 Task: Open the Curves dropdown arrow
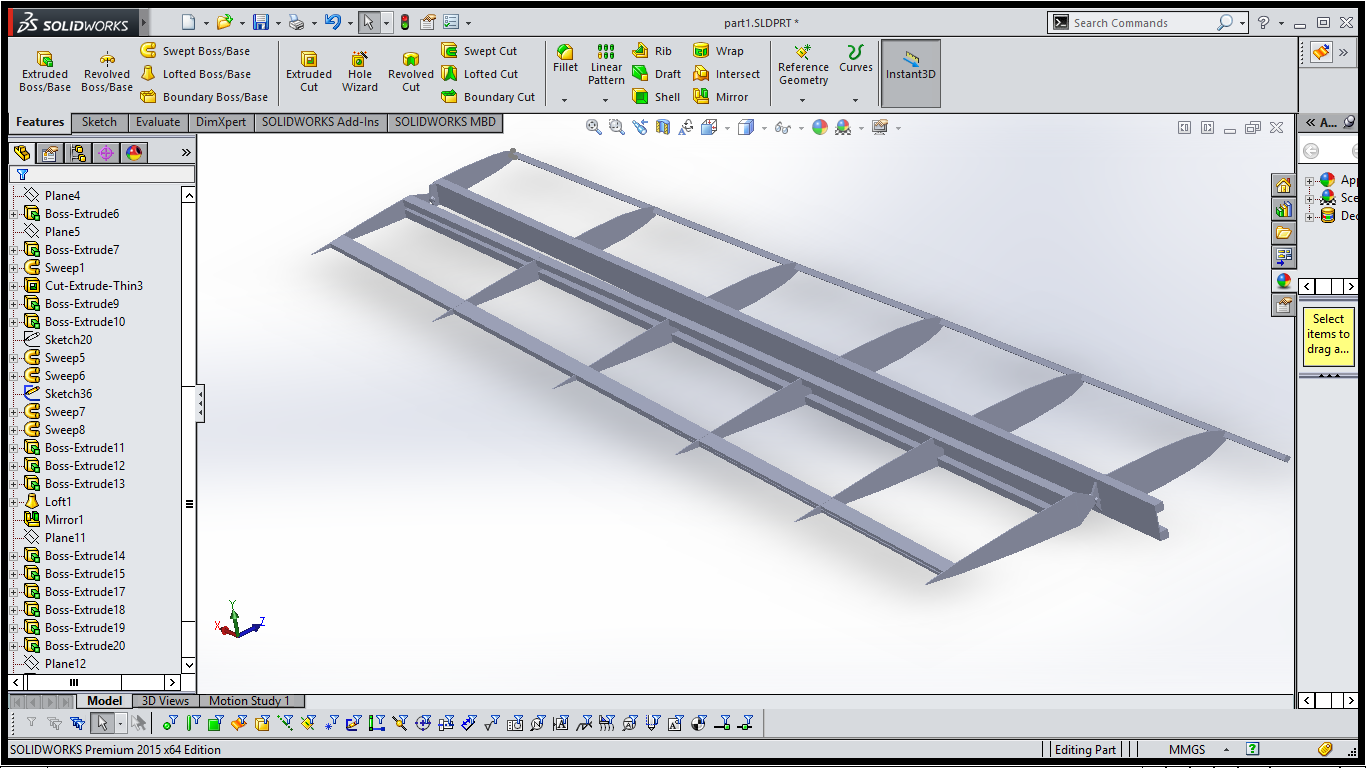point(855,100)
